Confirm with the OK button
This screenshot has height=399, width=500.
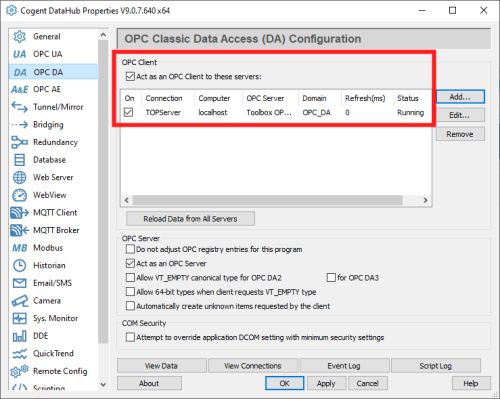click(x=285, y=383)
